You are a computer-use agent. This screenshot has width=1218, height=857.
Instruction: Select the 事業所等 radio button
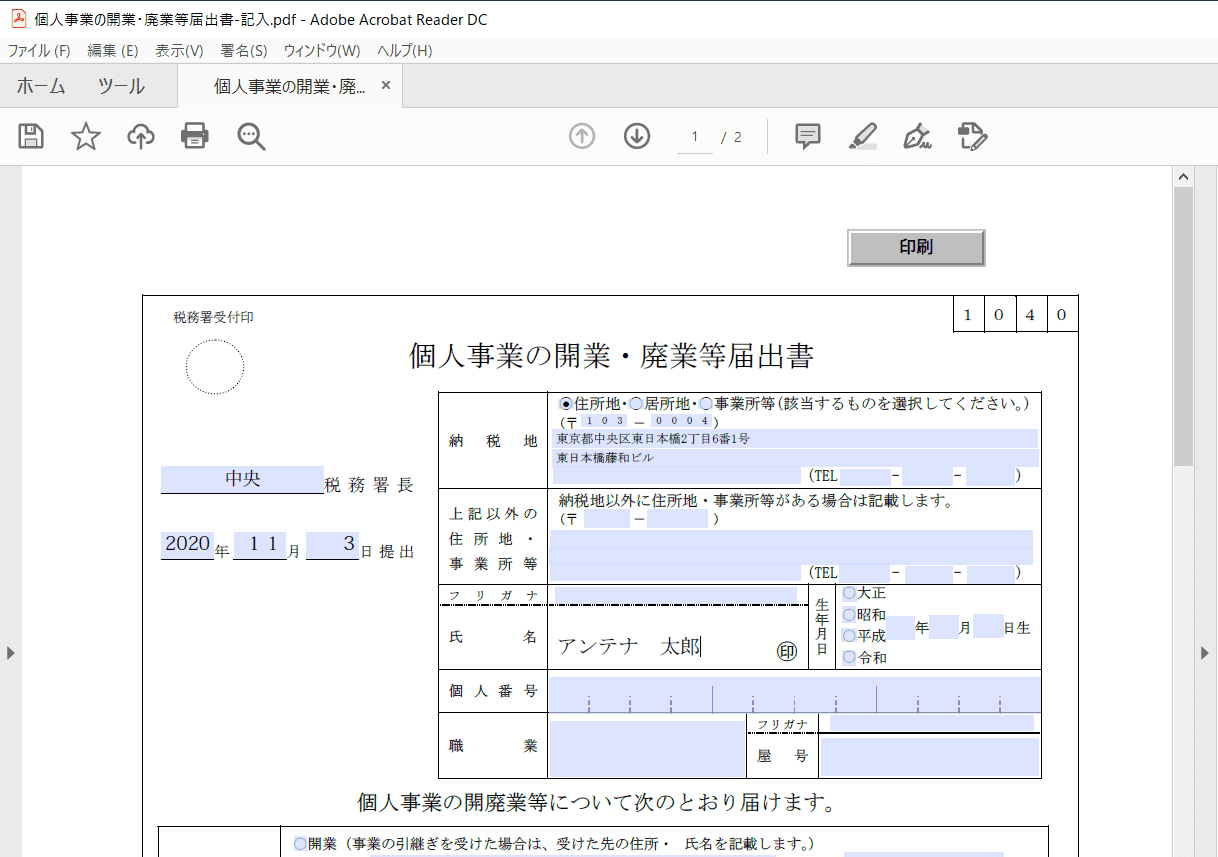pyautogui.click(x=706, y=404)
